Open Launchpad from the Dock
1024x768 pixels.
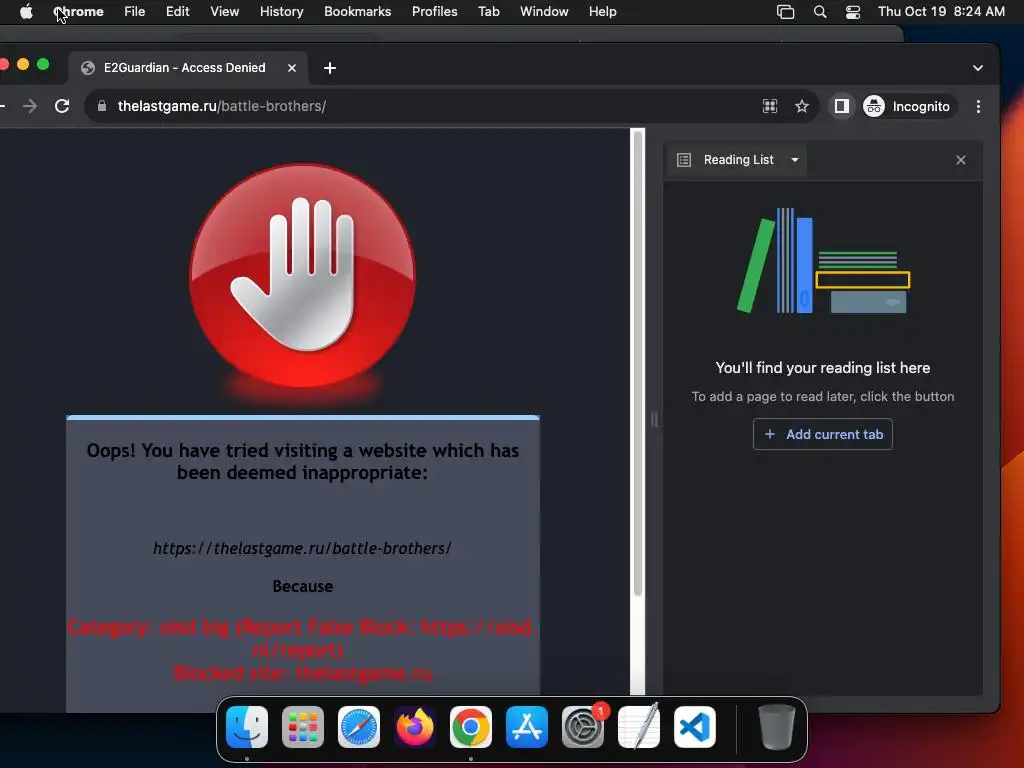click(303, 727)
